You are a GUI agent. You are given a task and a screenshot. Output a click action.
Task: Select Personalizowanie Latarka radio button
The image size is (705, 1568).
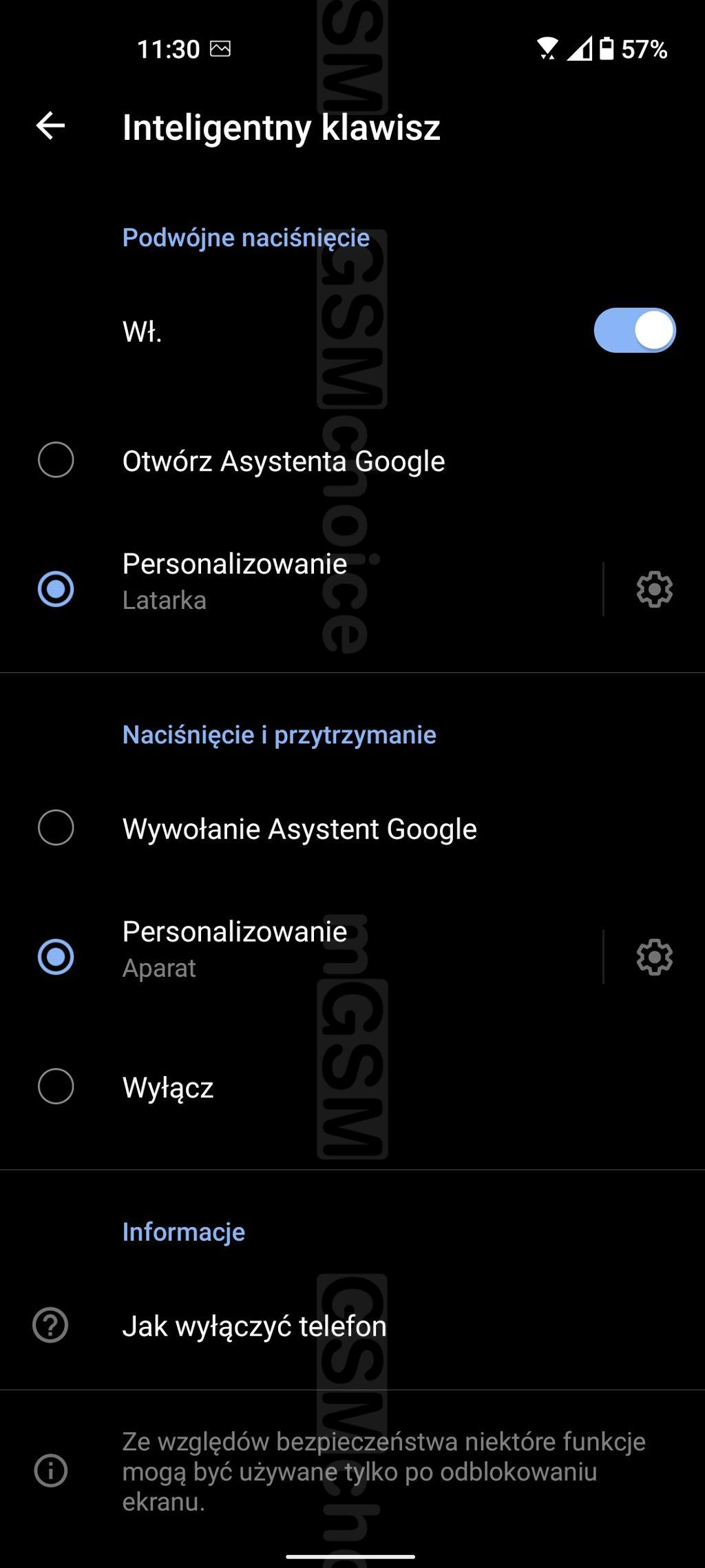pos(56,589)
